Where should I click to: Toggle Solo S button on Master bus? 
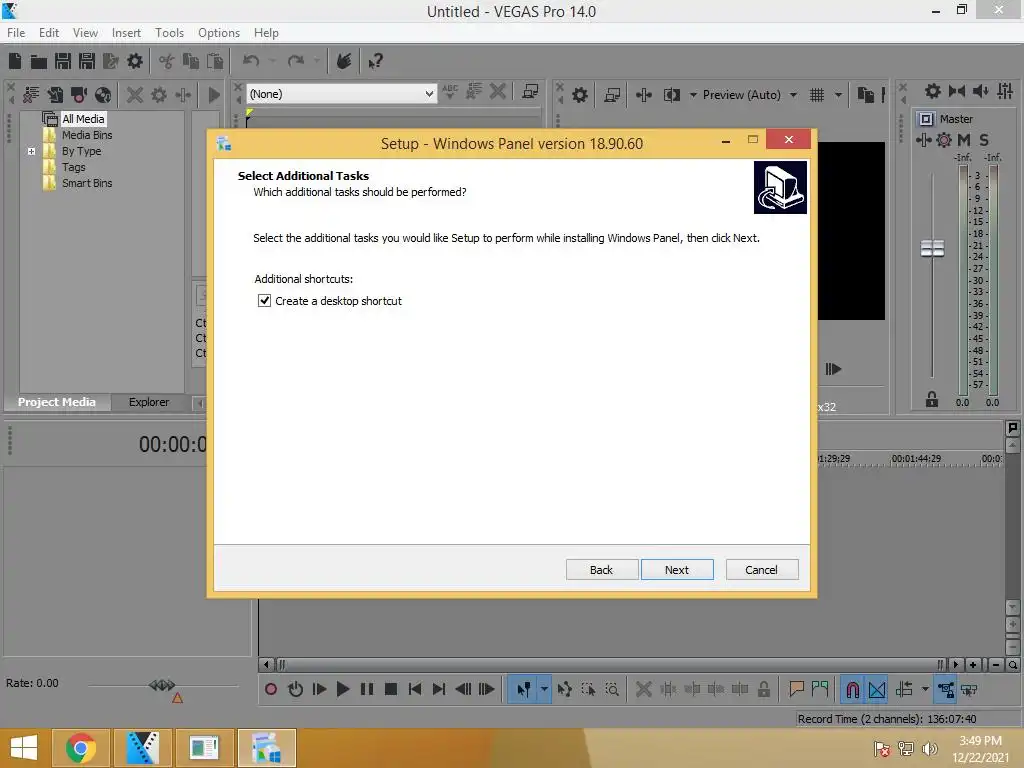(984, 140)
